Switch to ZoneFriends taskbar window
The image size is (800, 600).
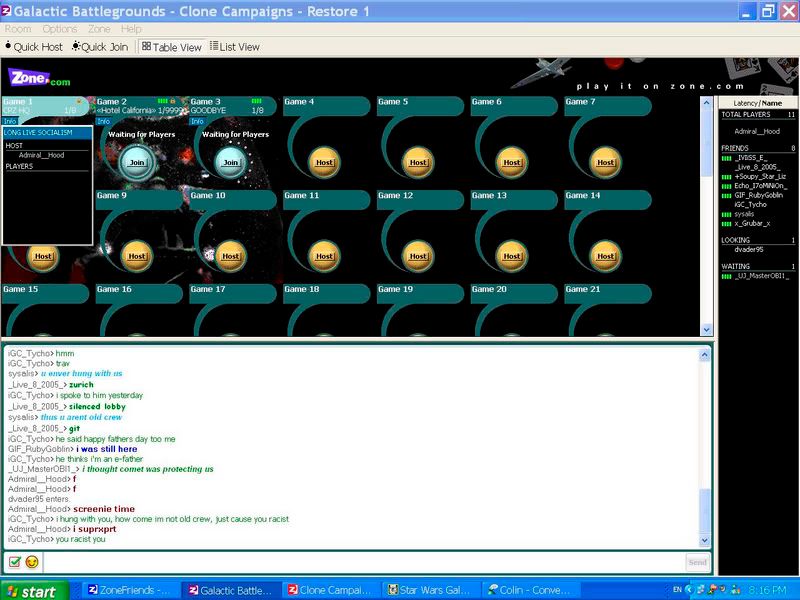coord(132,590)
